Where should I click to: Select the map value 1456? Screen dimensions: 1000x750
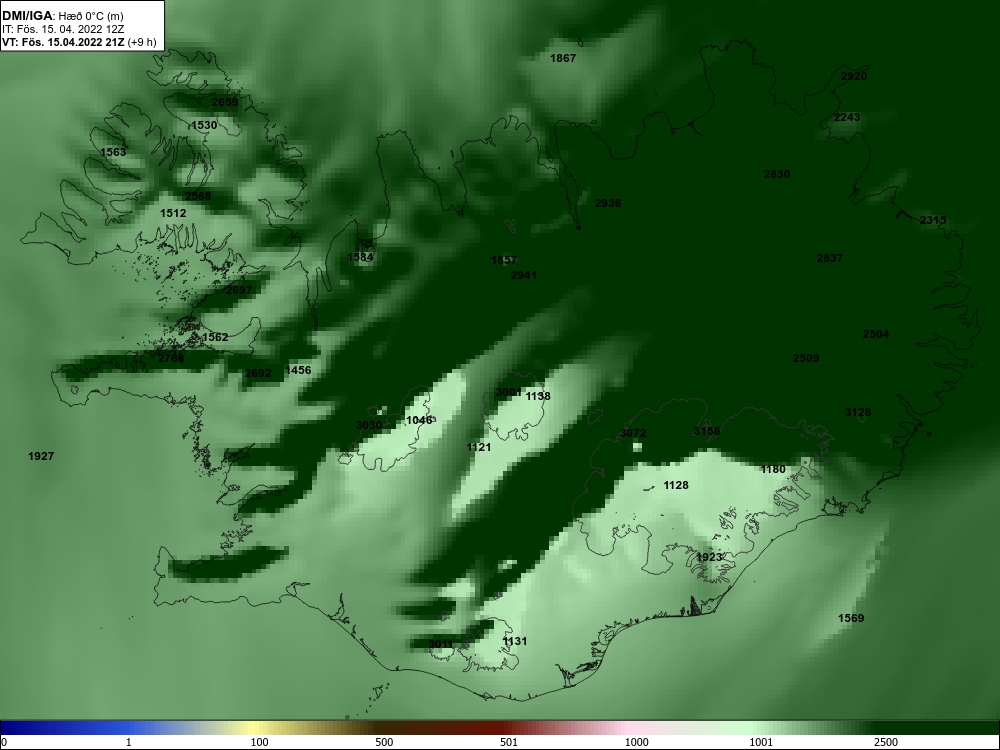298,370
